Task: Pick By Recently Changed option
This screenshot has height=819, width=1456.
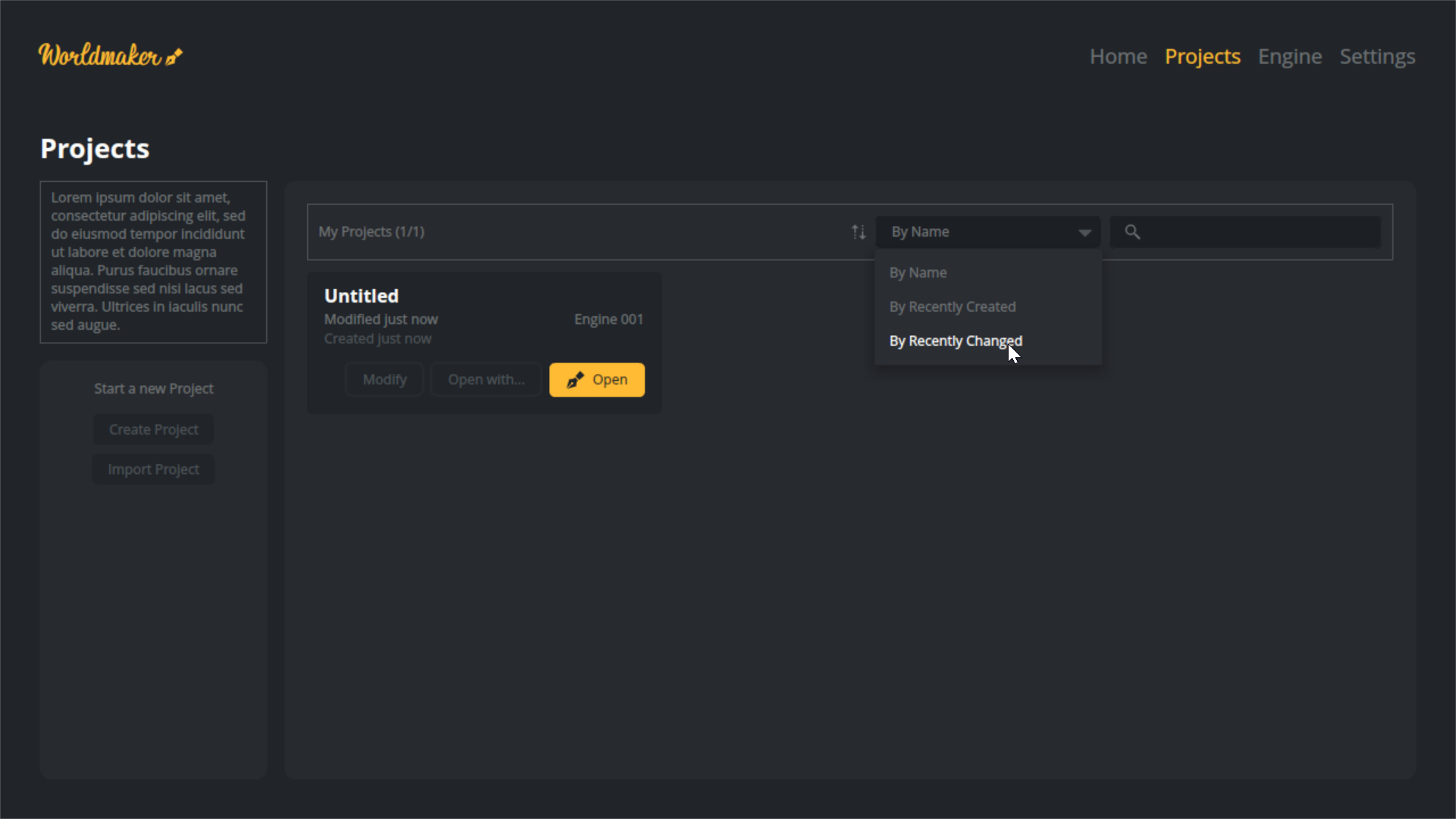Action: [988, 340]
